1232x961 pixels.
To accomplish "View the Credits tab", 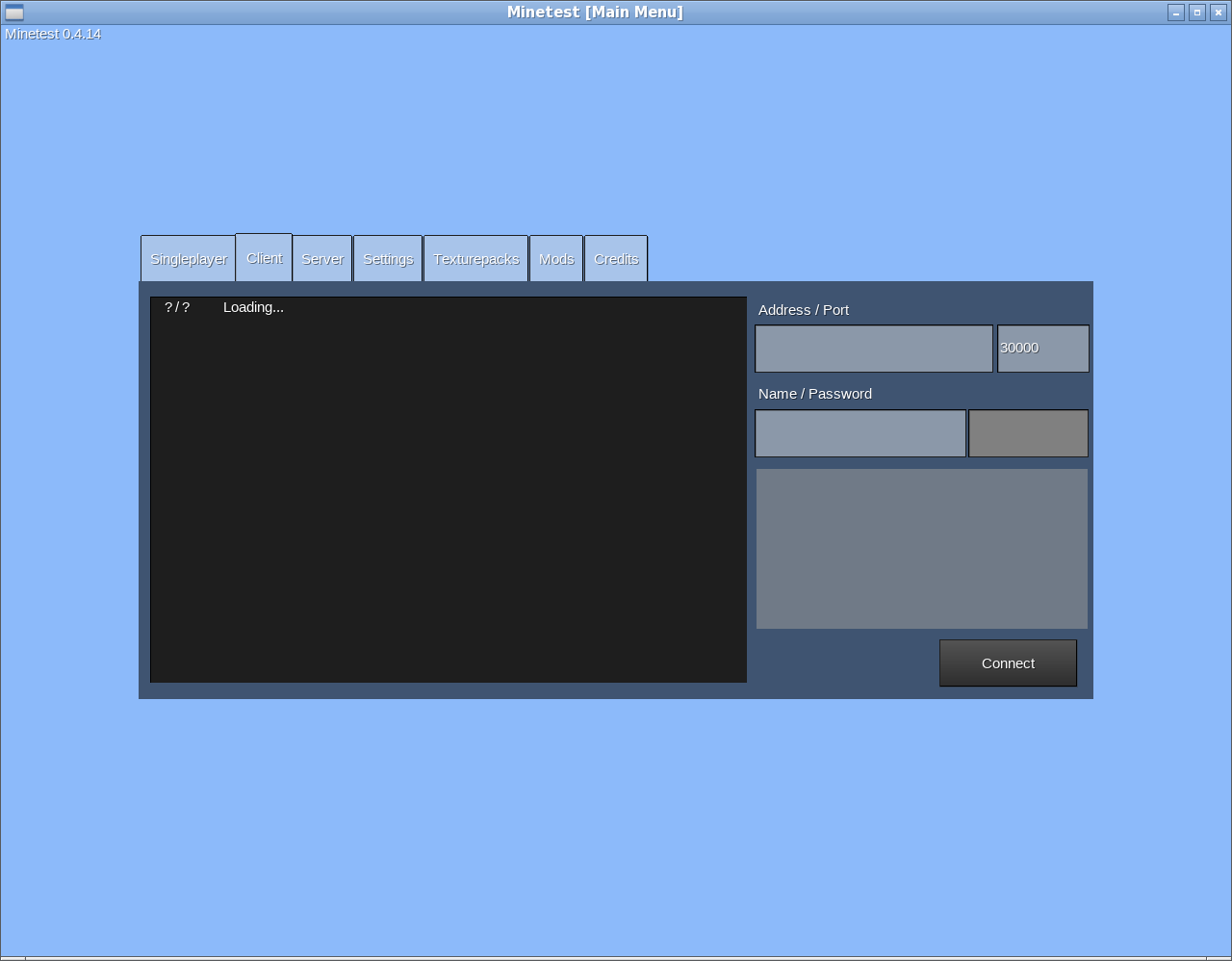I will tap(616, 259).
